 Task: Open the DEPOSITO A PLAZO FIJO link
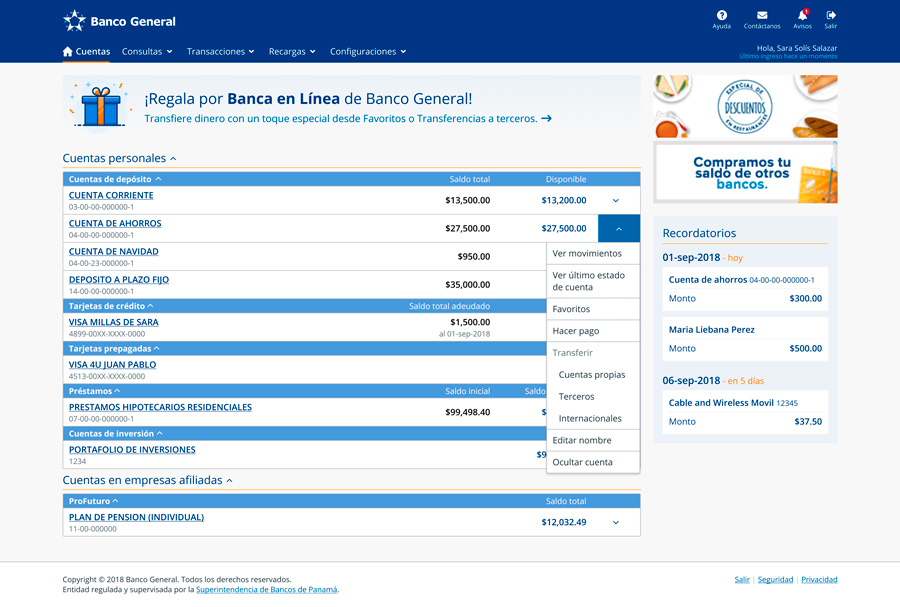(x=119, y=279)
